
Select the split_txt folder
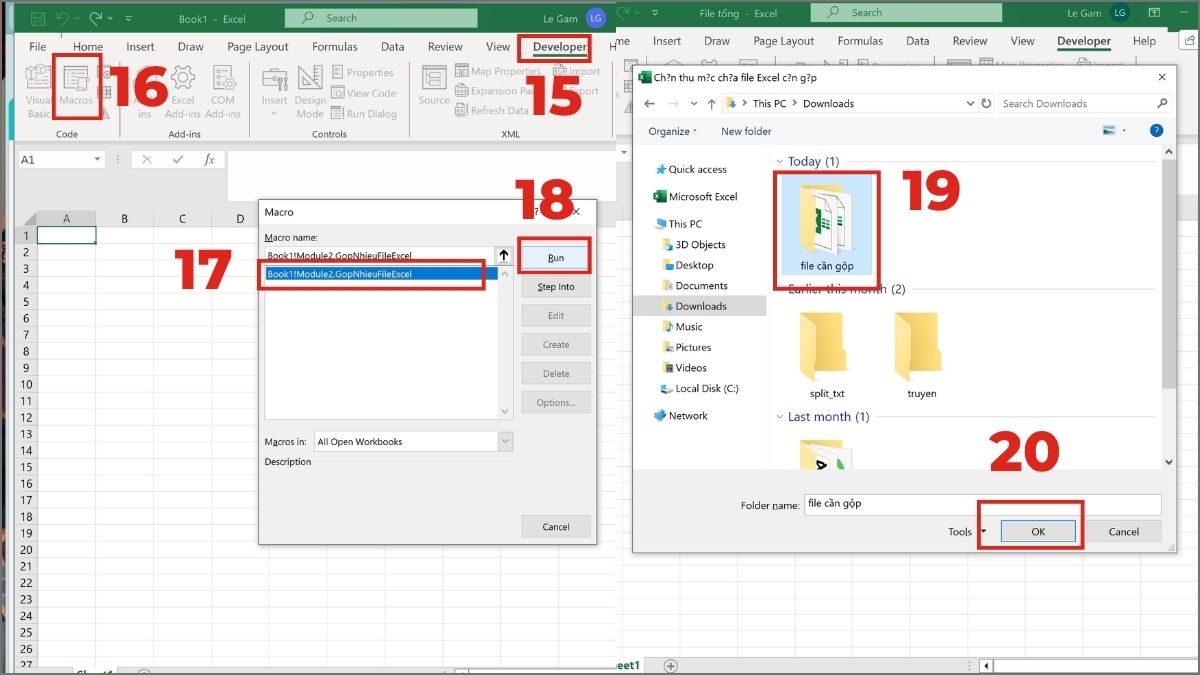827,355
